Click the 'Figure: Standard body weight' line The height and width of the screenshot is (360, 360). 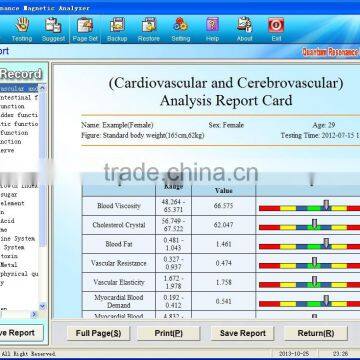tap(143, 136)
